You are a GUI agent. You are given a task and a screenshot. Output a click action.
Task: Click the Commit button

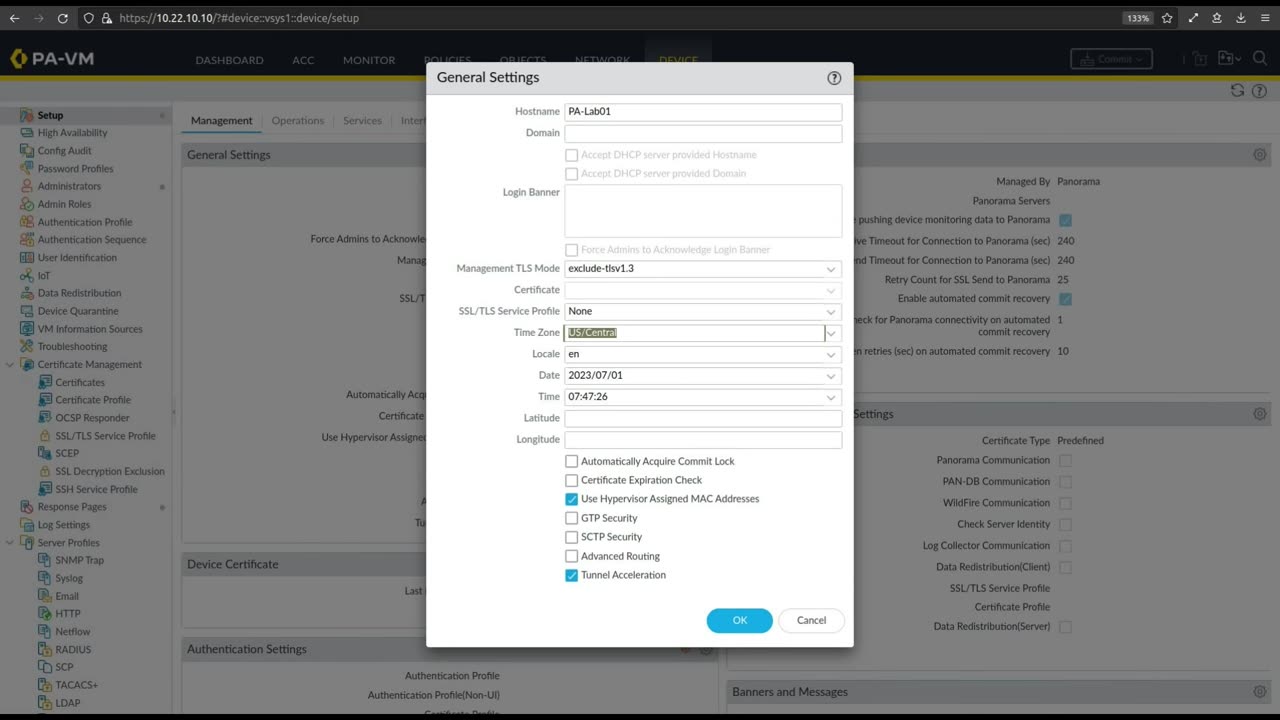1111,59
